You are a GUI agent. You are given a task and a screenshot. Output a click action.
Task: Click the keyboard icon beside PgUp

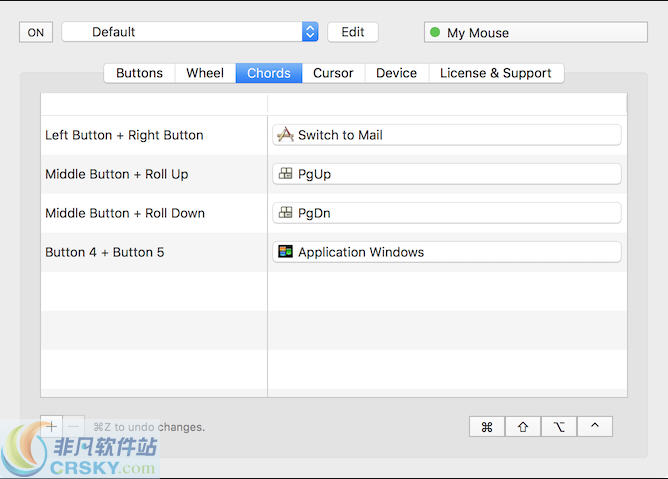tap(285, 173)
